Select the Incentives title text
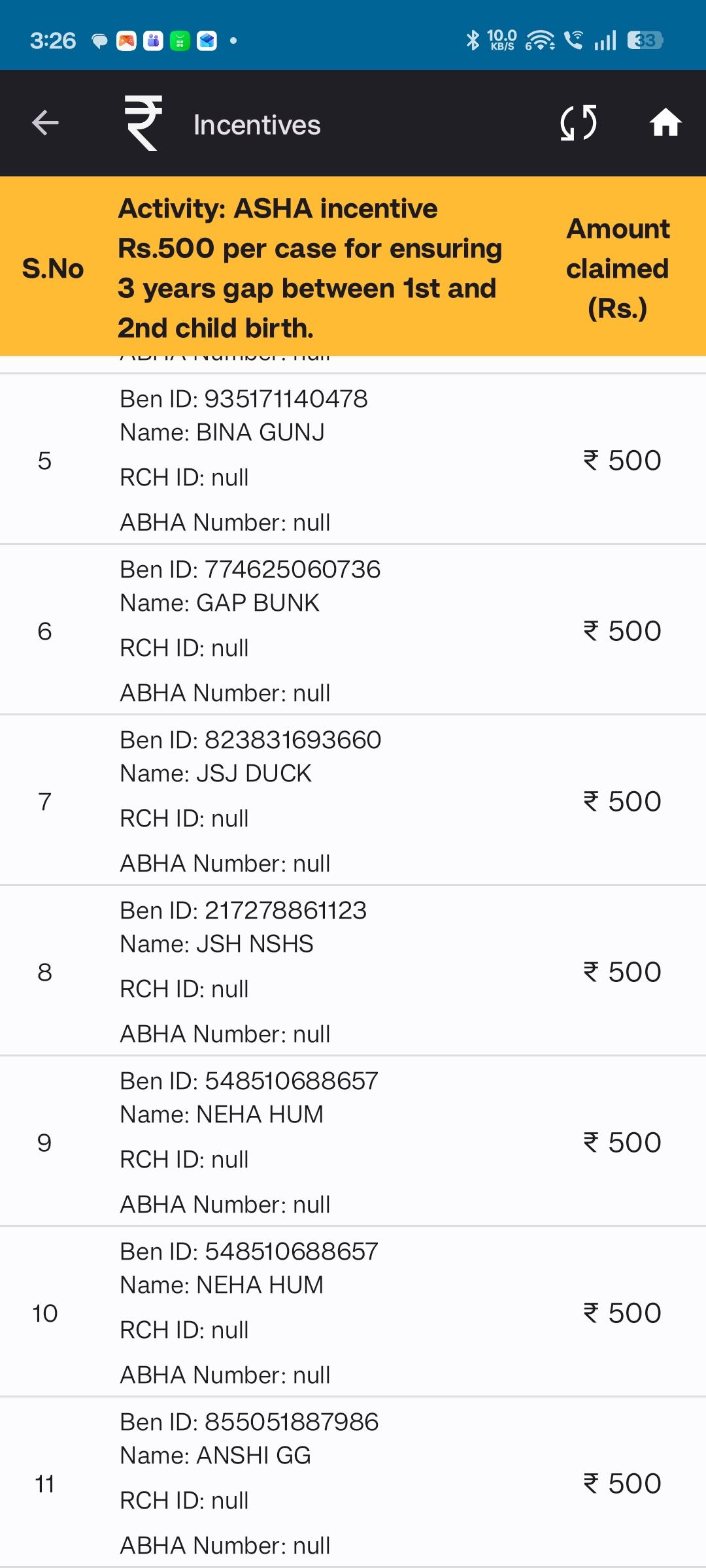The width and height of the screenshot is (706, 1568). [x=257, y=125]
